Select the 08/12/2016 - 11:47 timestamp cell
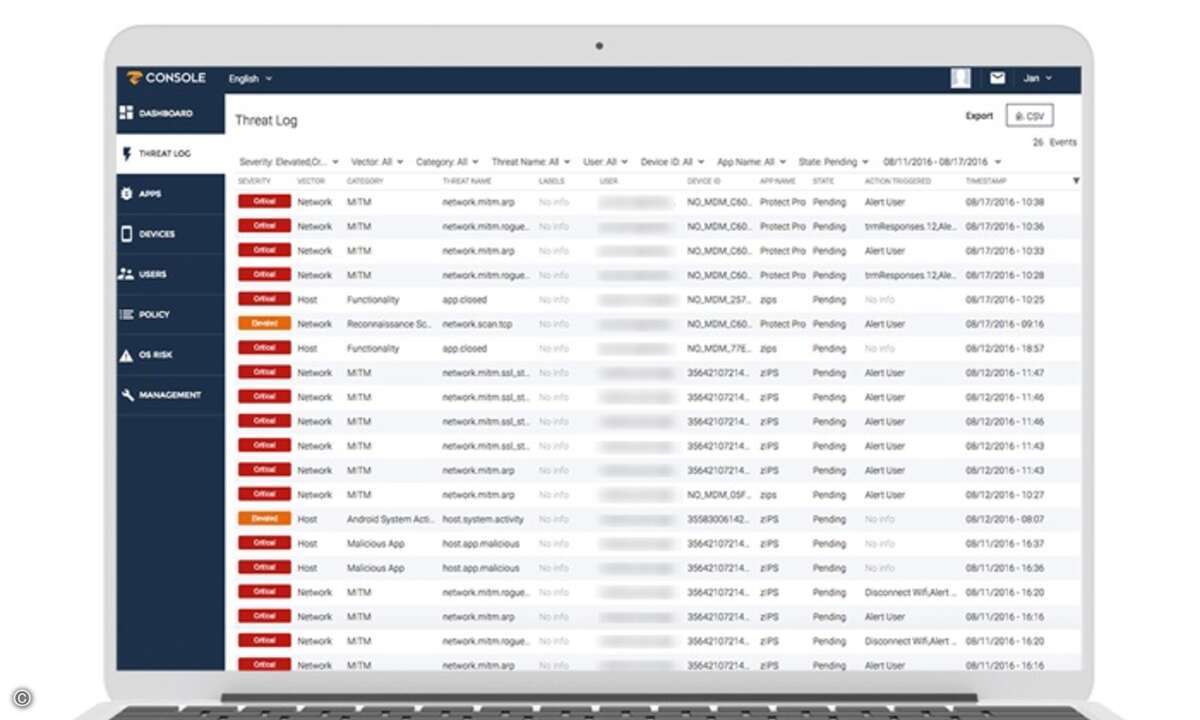 (x=1005, y=373)
